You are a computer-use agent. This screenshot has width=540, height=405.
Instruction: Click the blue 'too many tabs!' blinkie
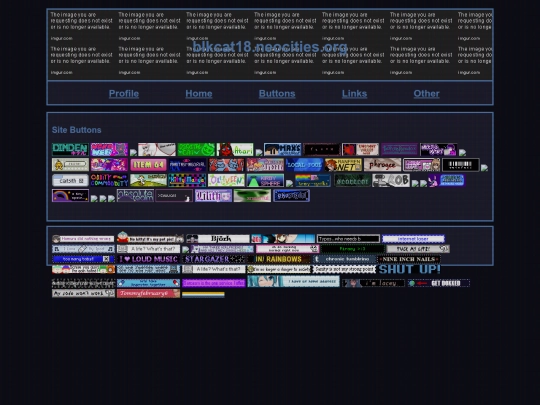(83, 259)
